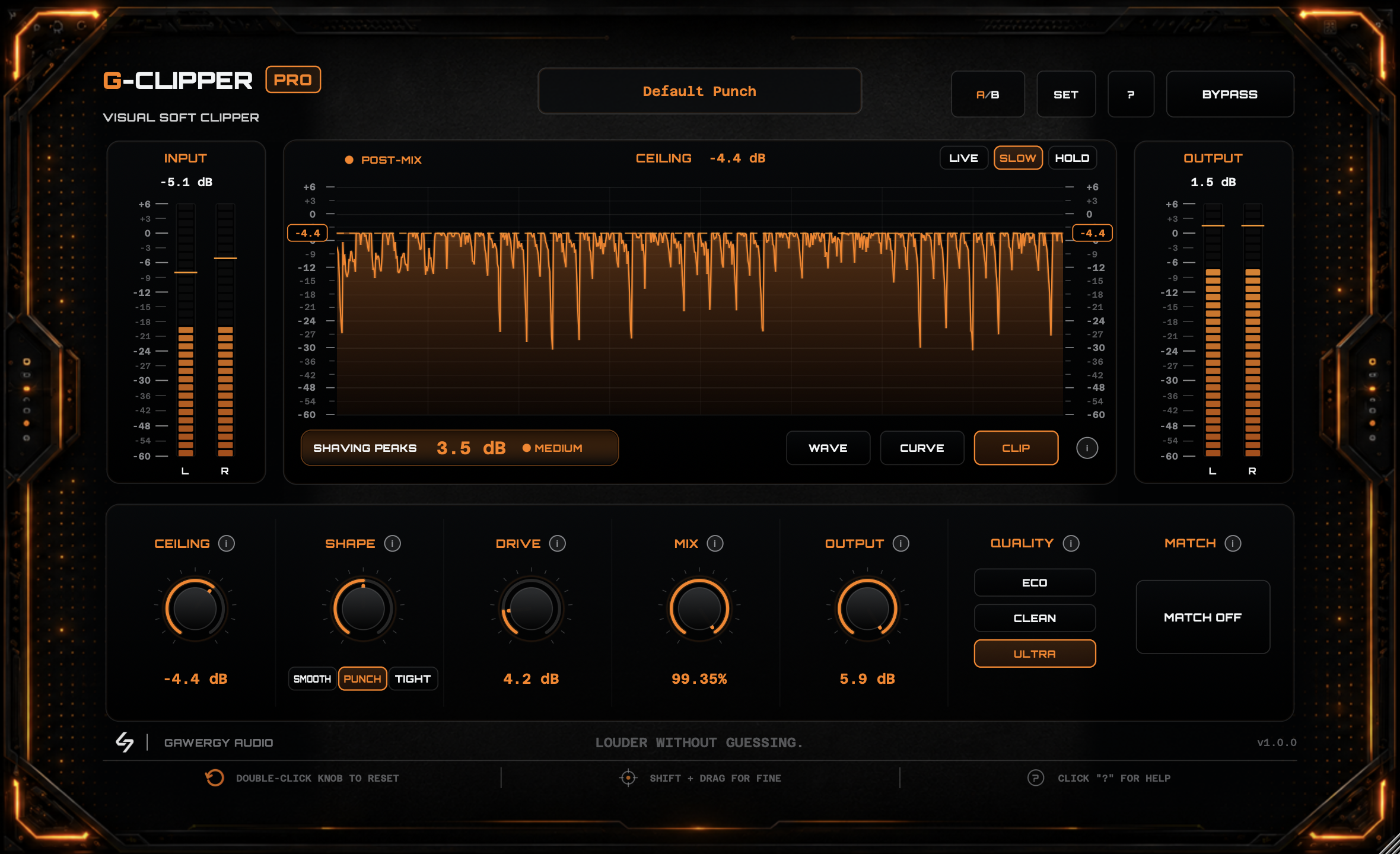This screenshot has width=1400, height=854.
Task: Switch meter to LIVE mode
Action: tap(963, 158)
